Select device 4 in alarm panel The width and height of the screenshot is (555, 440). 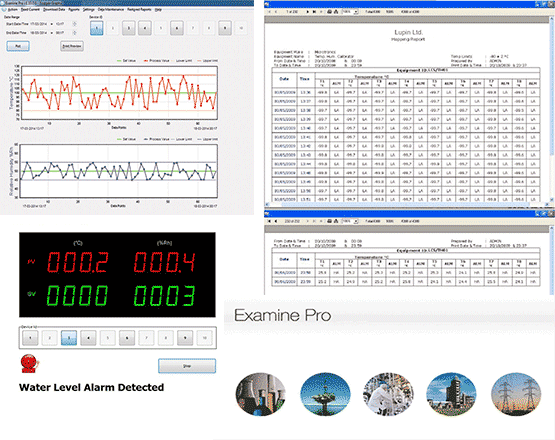tap(88, 338)
